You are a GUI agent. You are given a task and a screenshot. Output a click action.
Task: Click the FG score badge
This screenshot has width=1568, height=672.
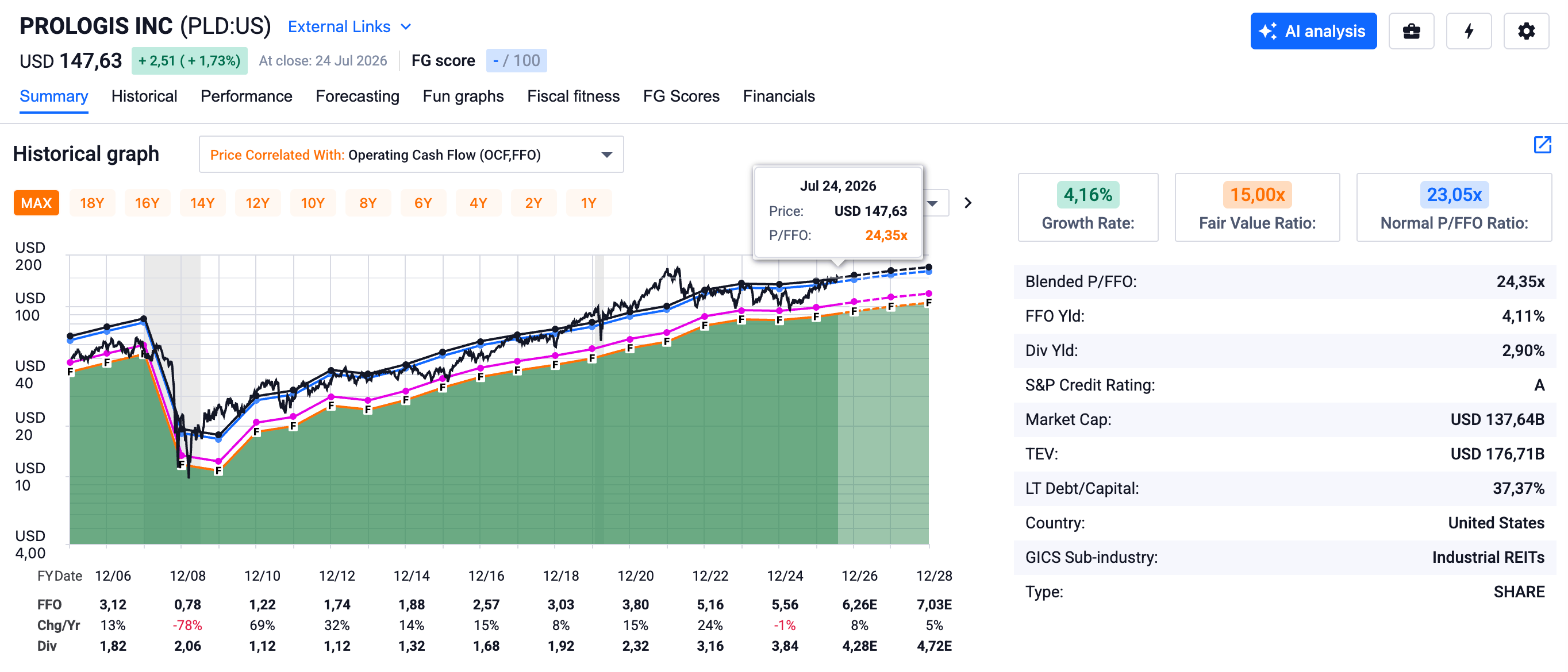[x=516, y=61]
